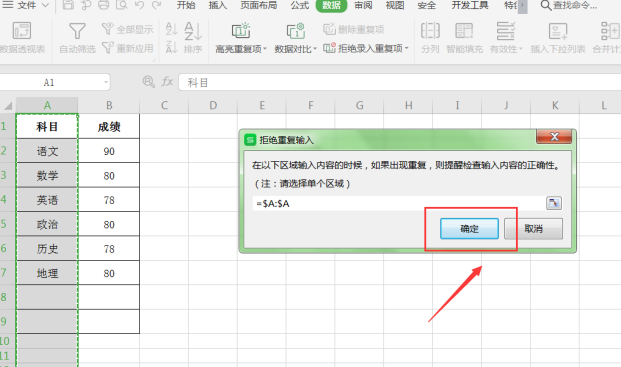Screen dimensions: 621x367
Task: Expand the 文件 menu dropdown arrow
Action: (45, 6)
